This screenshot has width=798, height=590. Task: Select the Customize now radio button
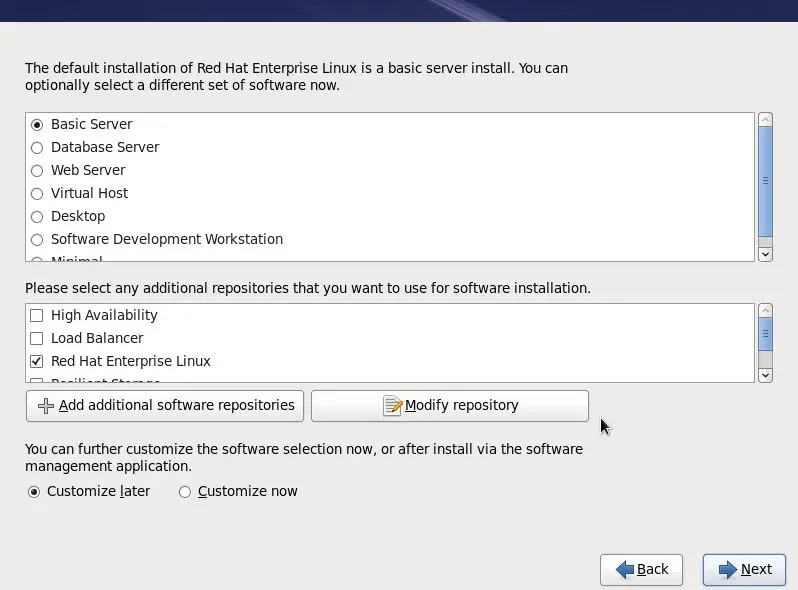coord(185,492)
